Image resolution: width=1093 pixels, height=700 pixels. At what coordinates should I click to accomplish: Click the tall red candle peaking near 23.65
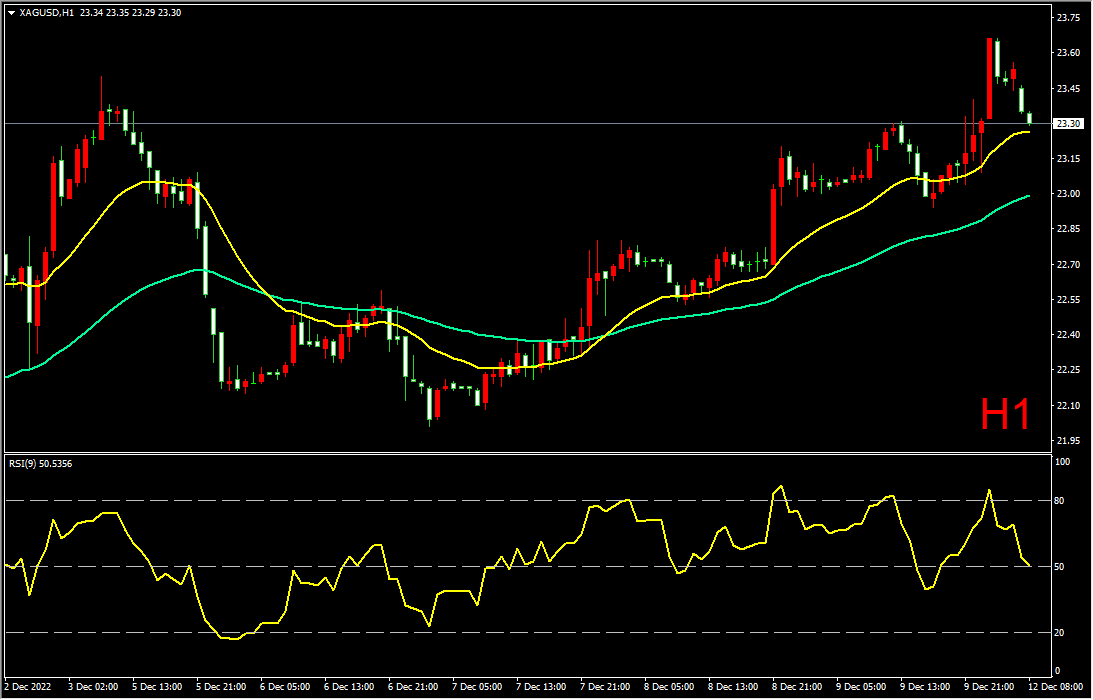(989, 78)
